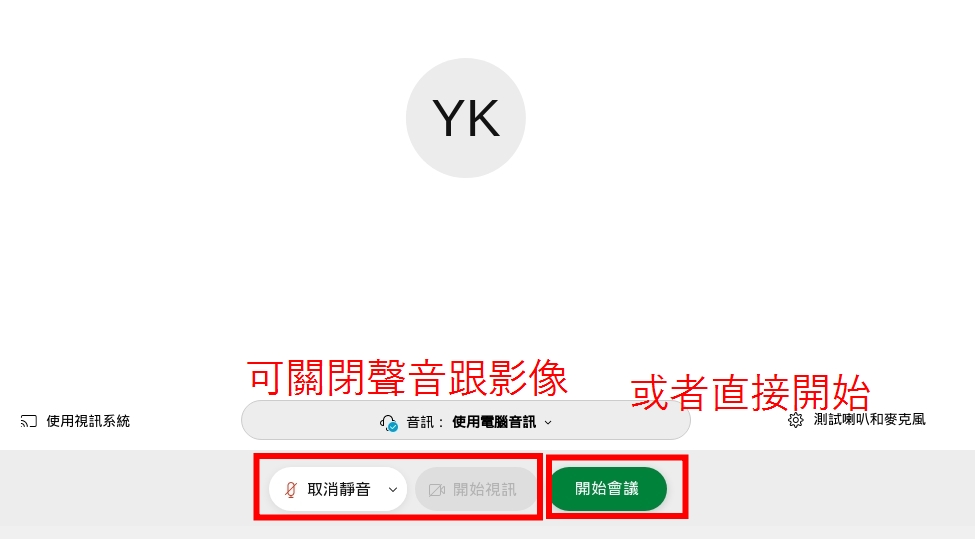Expand the chevron next to 取消靜音
This screenshot has width=975, height=539.
(x=392, y=489)
